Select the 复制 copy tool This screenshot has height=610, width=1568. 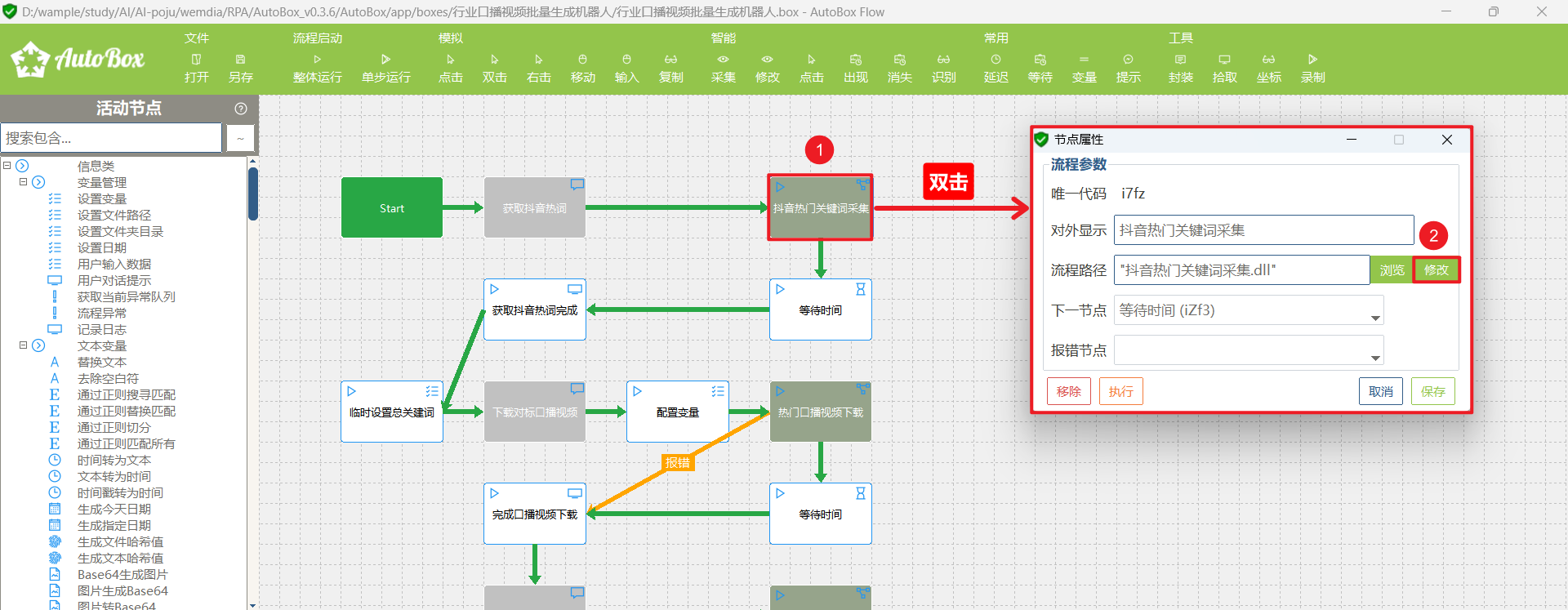tap(670, 68)
